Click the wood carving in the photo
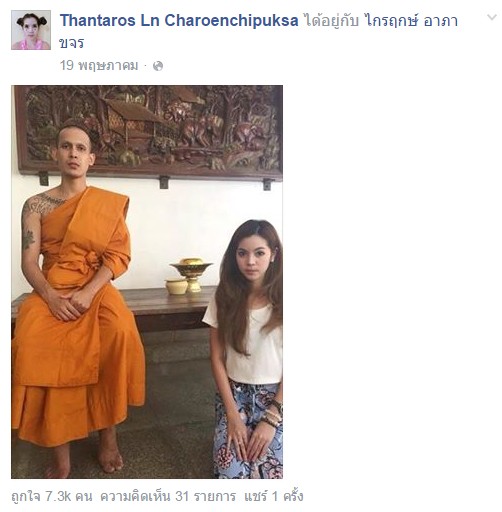 (x=151, y=131)
